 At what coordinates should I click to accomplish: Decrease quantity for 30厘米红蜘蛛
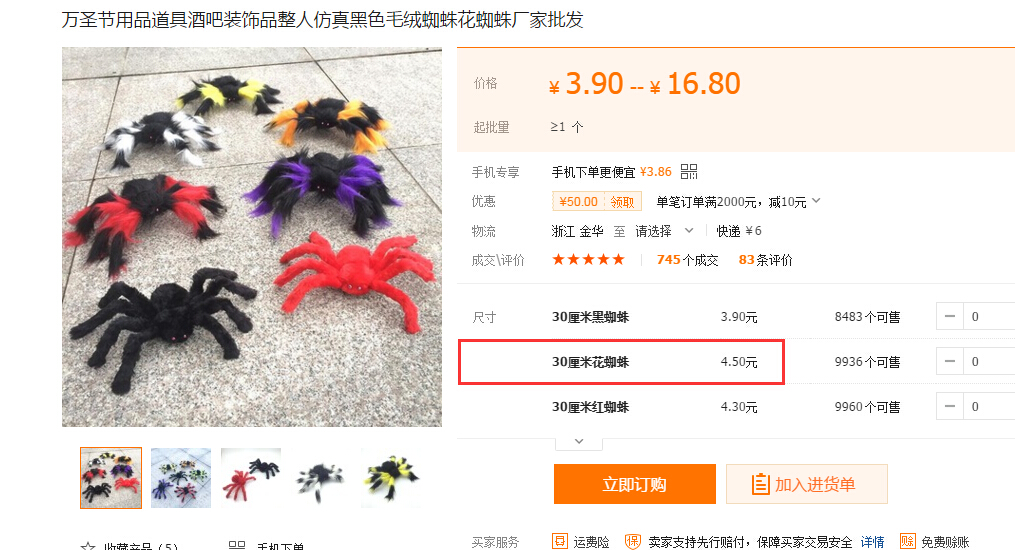[x=950, y=406]
